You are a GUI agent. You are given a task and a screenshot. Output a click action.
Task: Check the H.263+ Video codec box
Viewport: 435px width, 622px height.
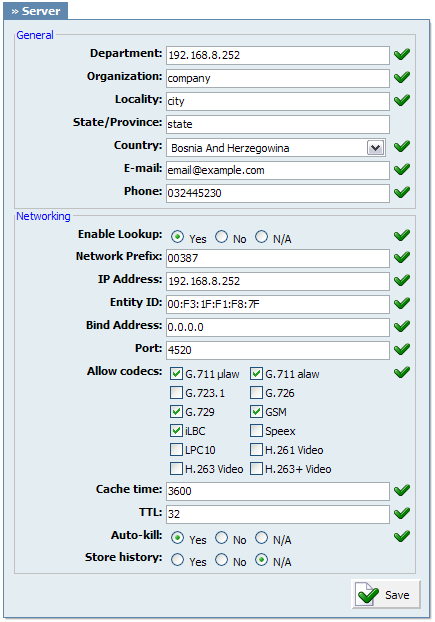pos(256,469)
